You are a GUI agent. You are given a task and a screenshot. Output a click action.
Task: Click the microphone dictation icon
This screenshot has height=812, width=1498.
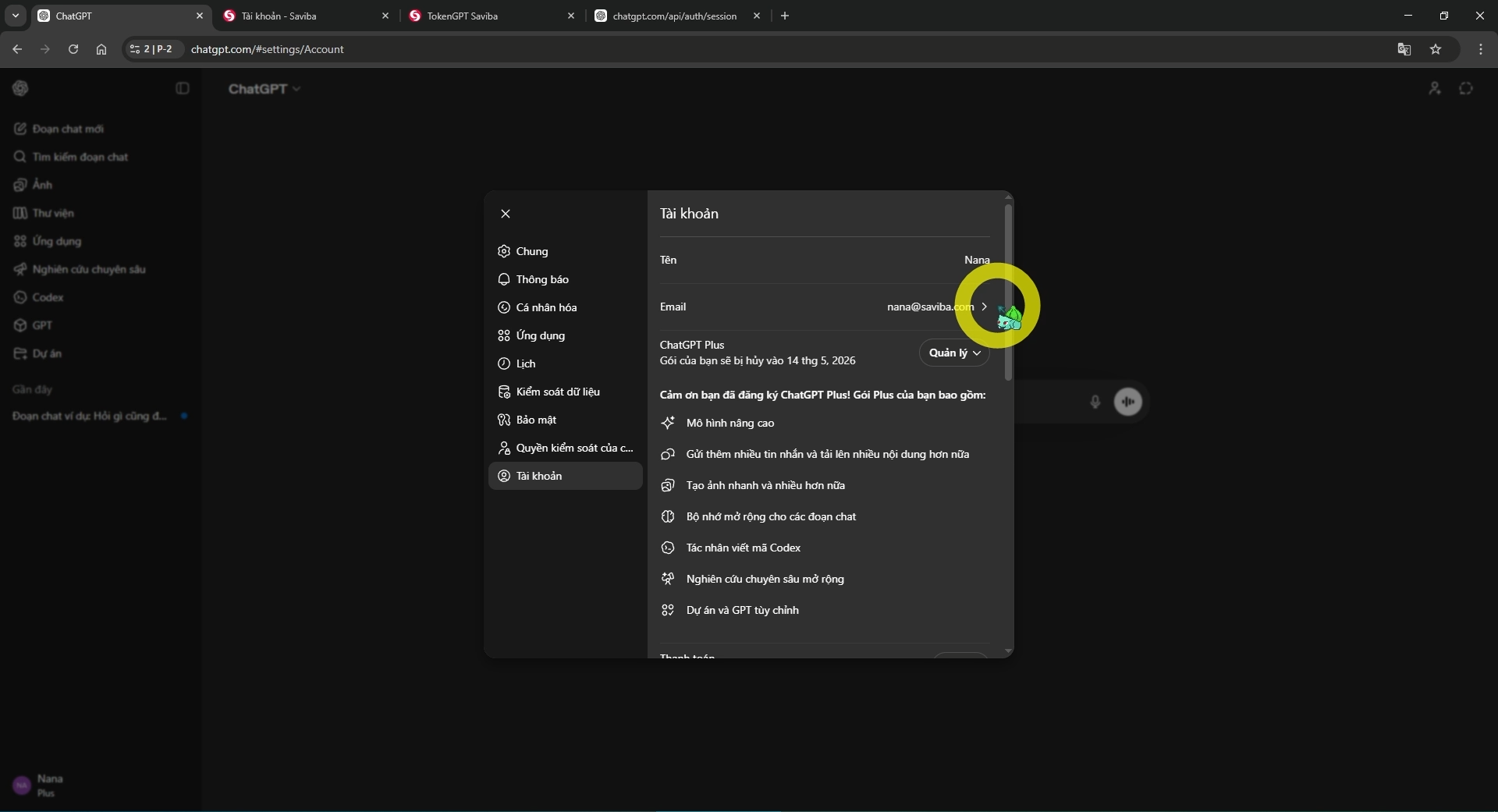[1095, 402]
